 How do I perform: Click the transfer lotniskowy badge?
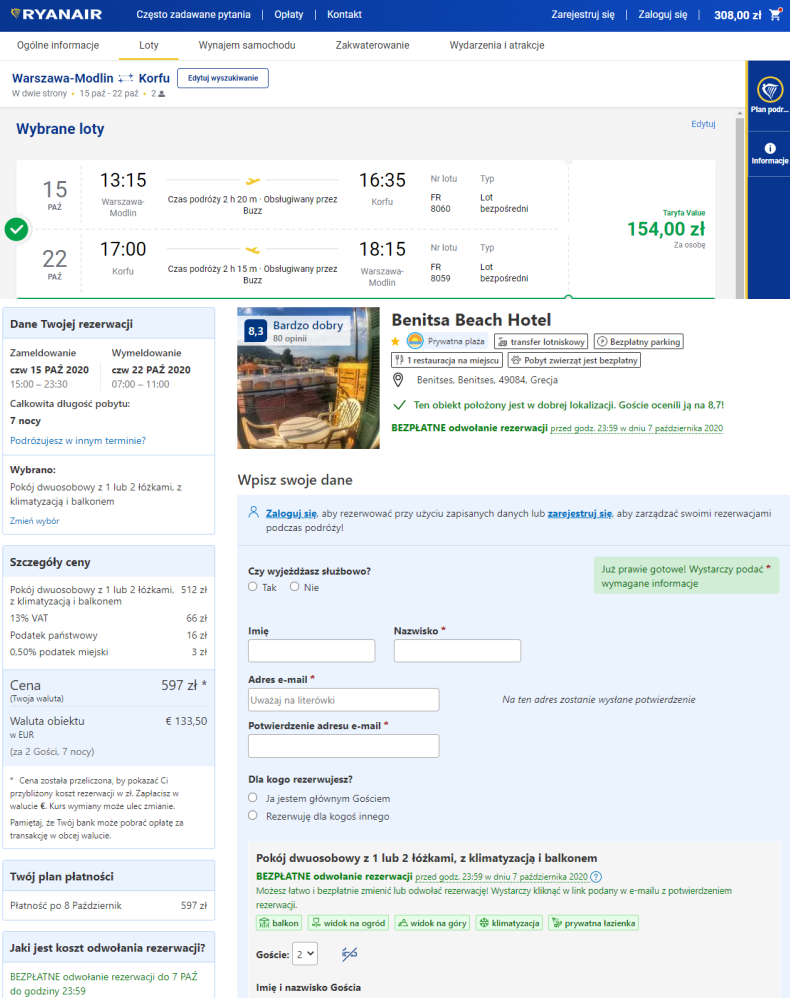coord(541,342)
